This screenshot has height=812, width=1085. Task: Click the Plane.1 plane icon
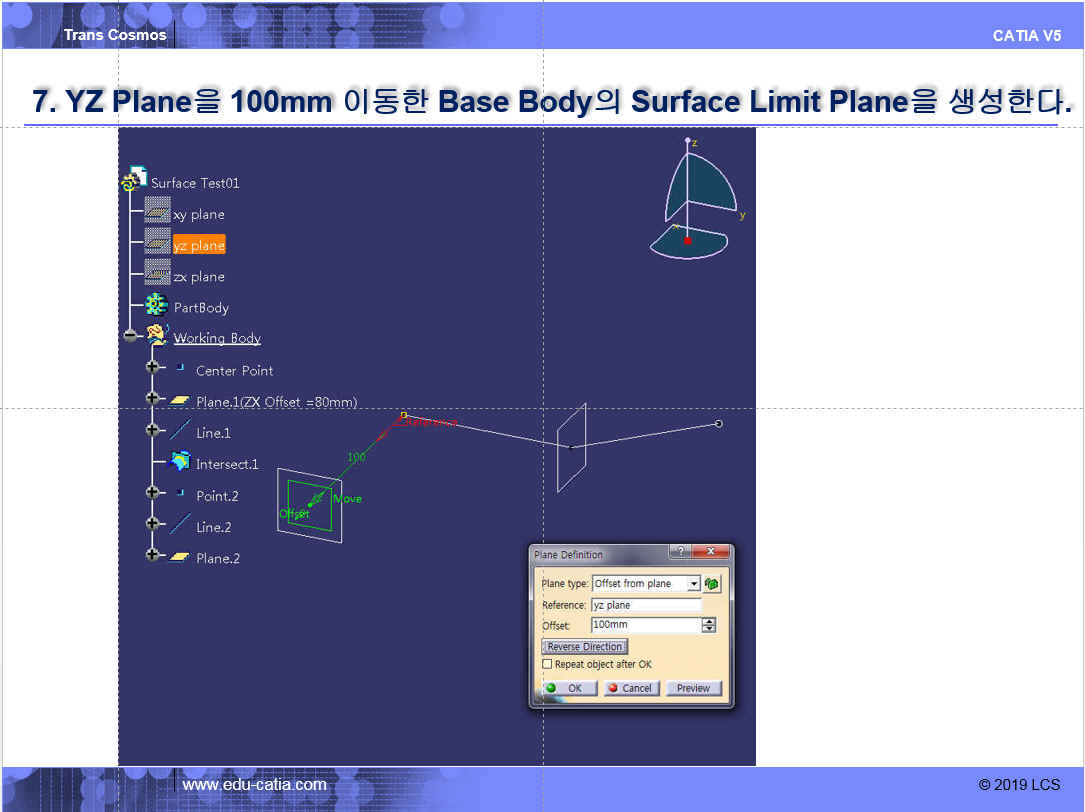[x=180, y=400]
